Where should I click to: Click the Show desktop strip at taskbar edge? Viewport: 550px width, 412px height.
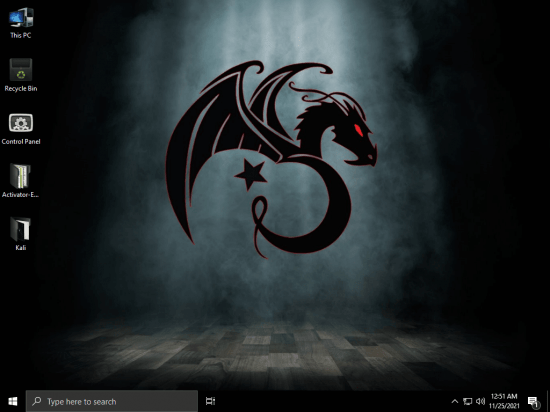click(548, 401)
